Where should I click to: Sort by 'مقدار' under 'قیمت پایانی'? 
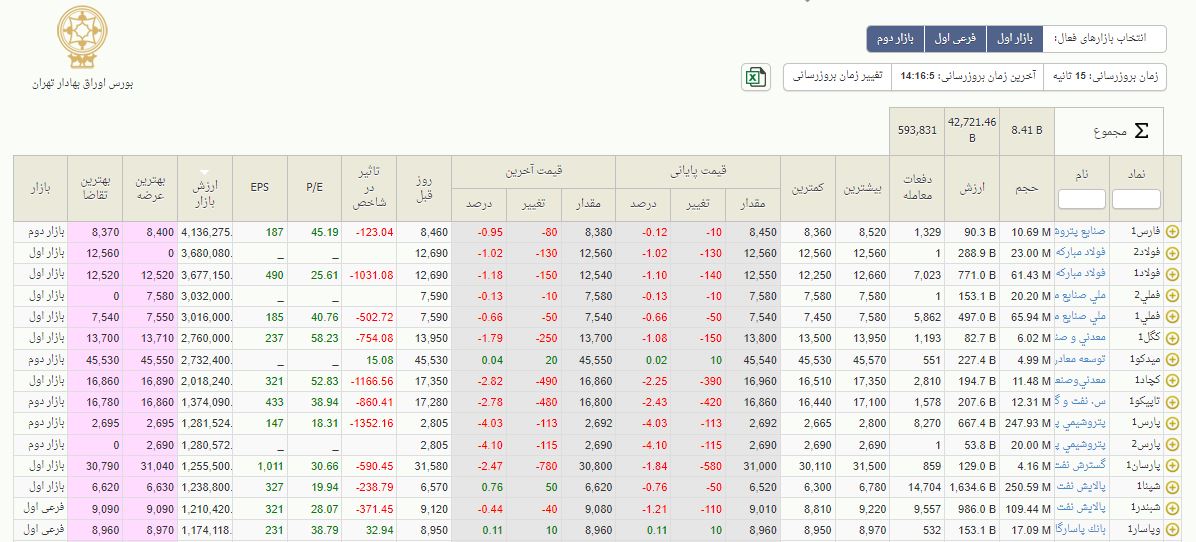pos(753,204)
